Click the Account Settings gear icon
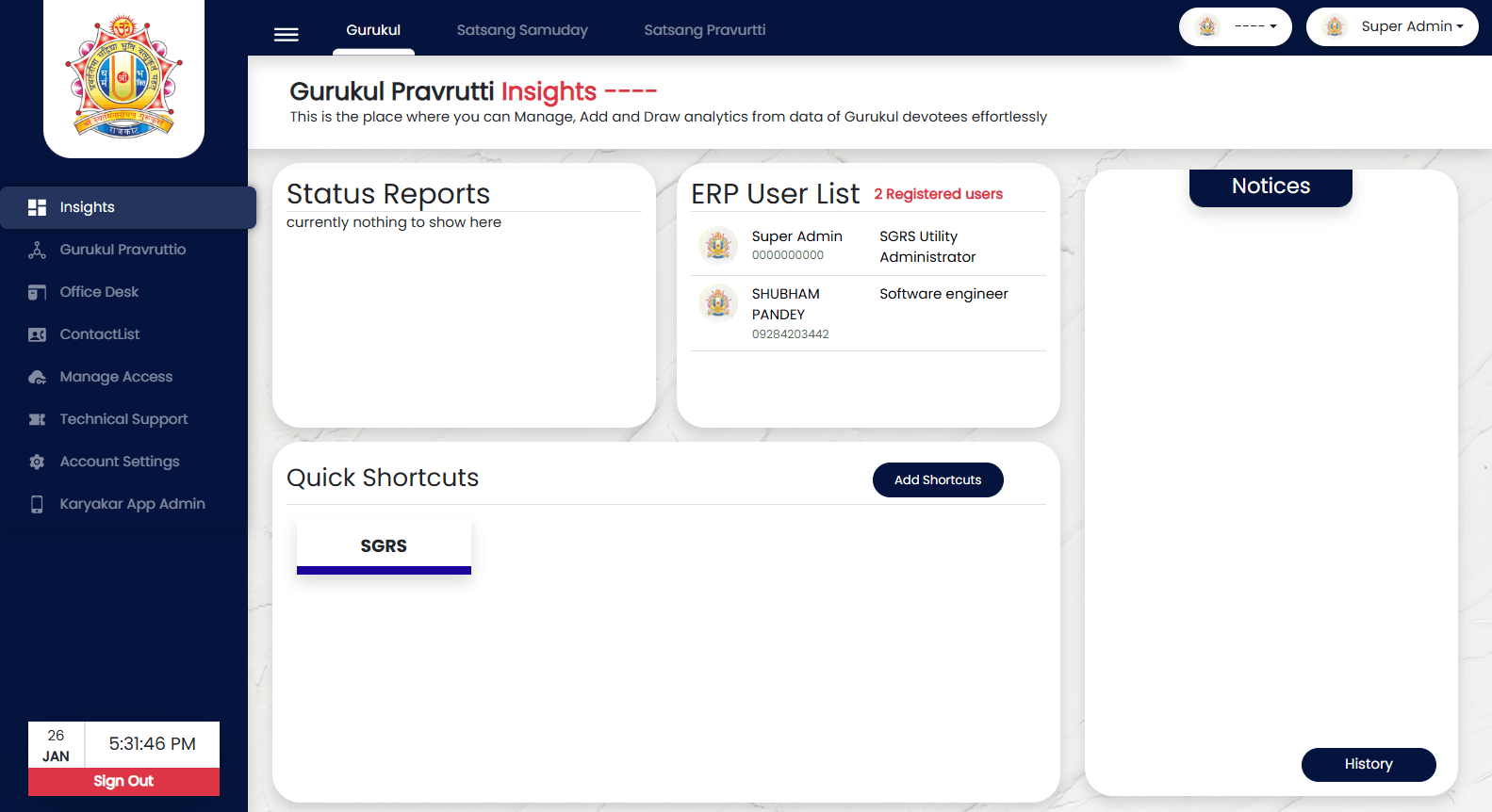Viewport: 1492px width, 812px height. [x=37, y=462]
